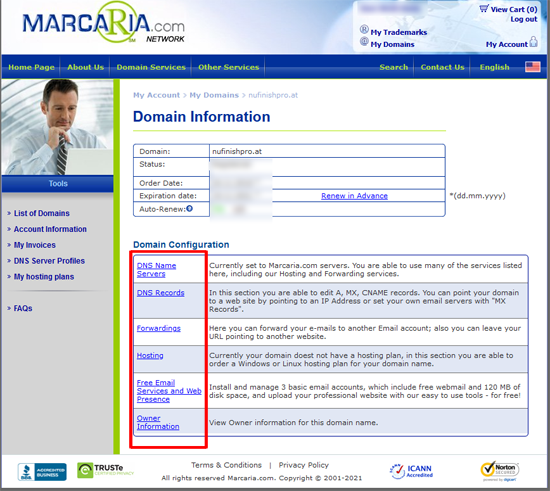Image resolution: width=550 pixels, height=491 pixels.
Task: Click the TRUSTe certified privacy badge
Action: [x=106, y=470]
